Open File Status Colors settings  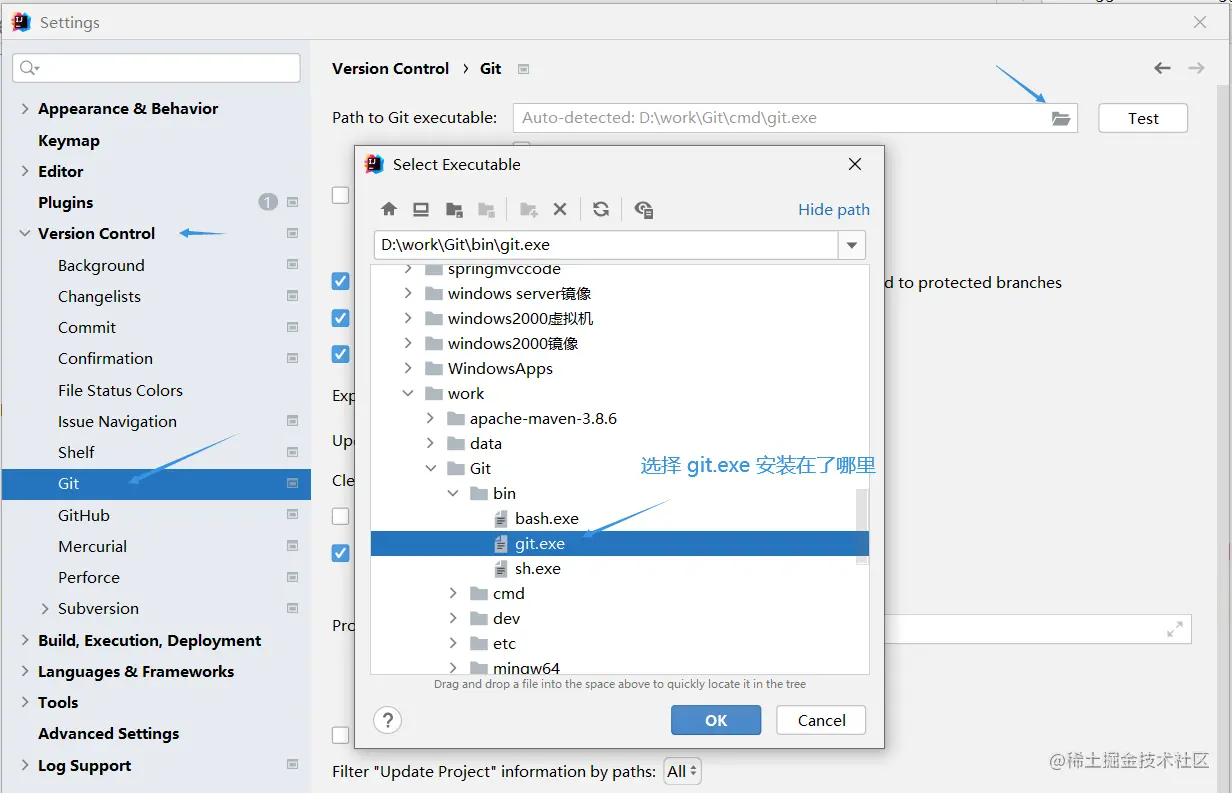120,390
